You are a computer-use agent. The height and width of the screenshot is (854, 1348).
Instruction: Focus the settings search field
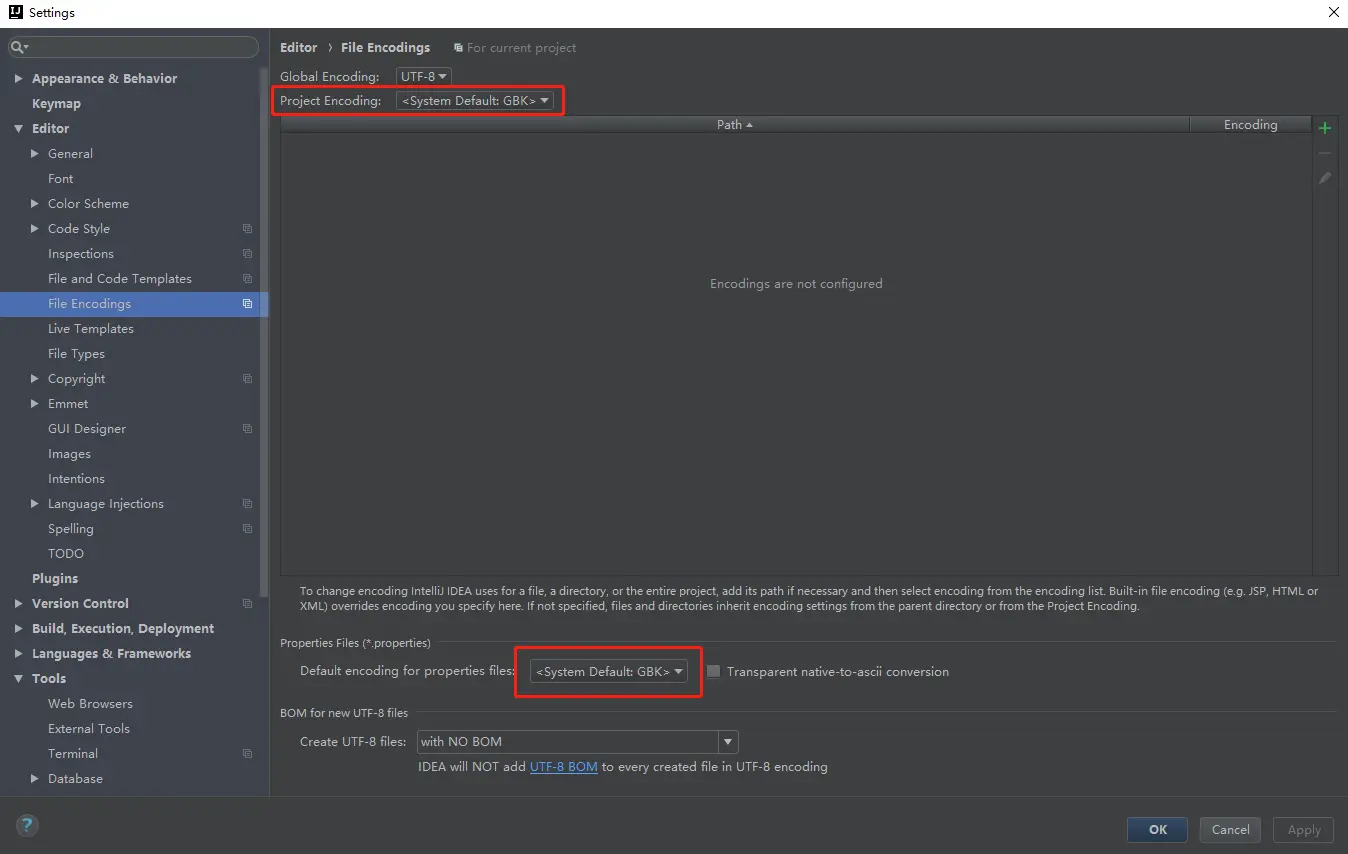click(x=133, y=47)
